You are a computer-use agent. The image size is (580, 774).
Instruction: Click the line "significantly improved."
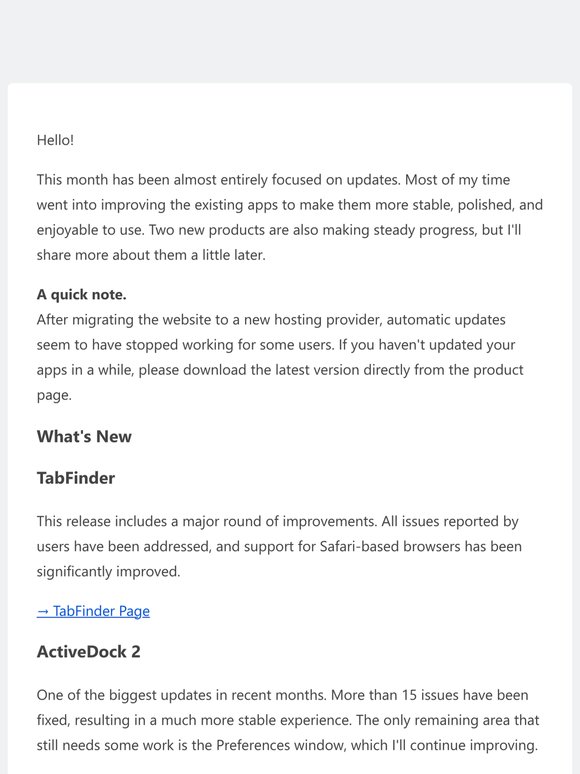[x=109, y=572]
